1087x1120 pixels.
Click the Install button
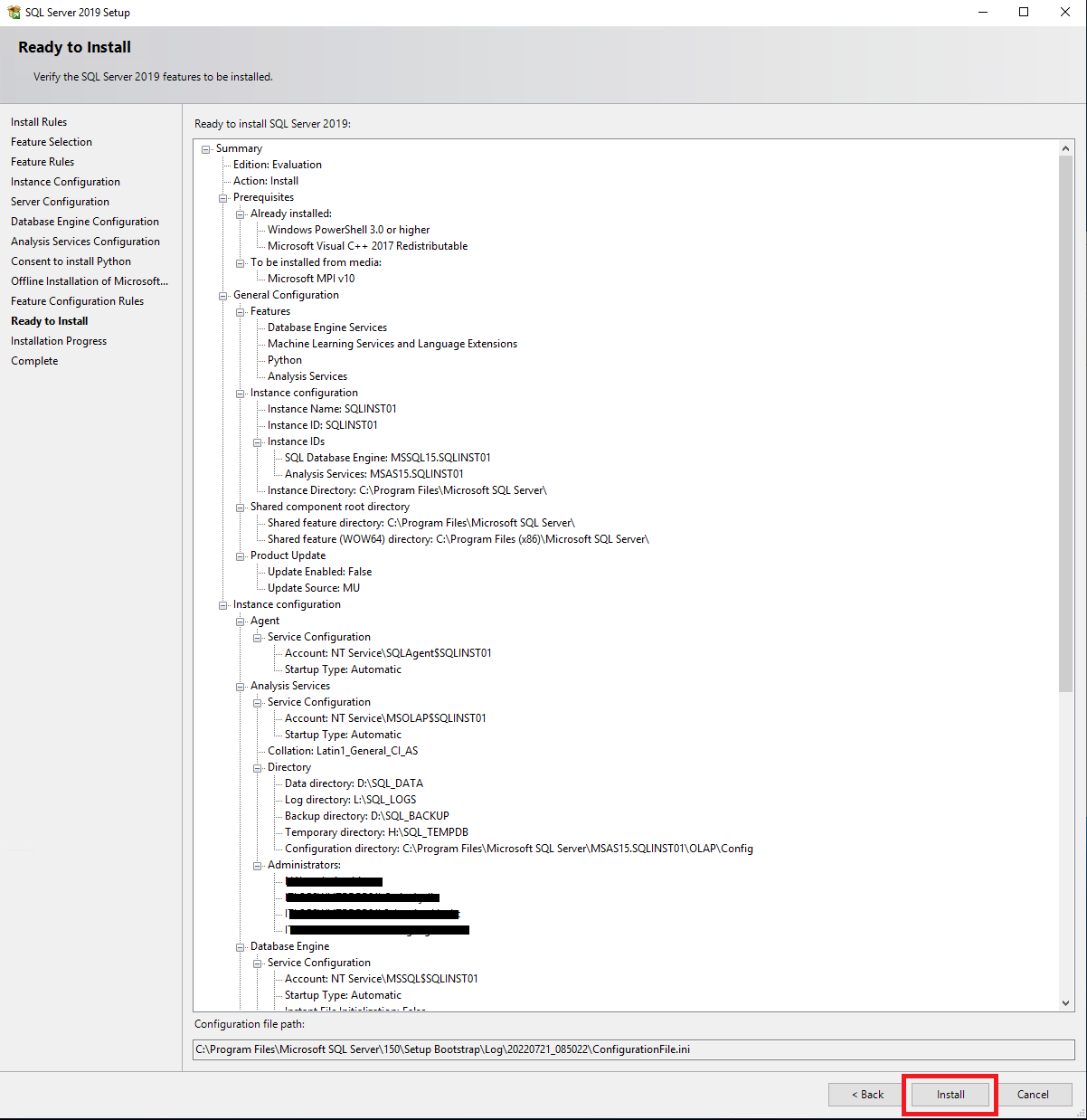[950, 1095]
